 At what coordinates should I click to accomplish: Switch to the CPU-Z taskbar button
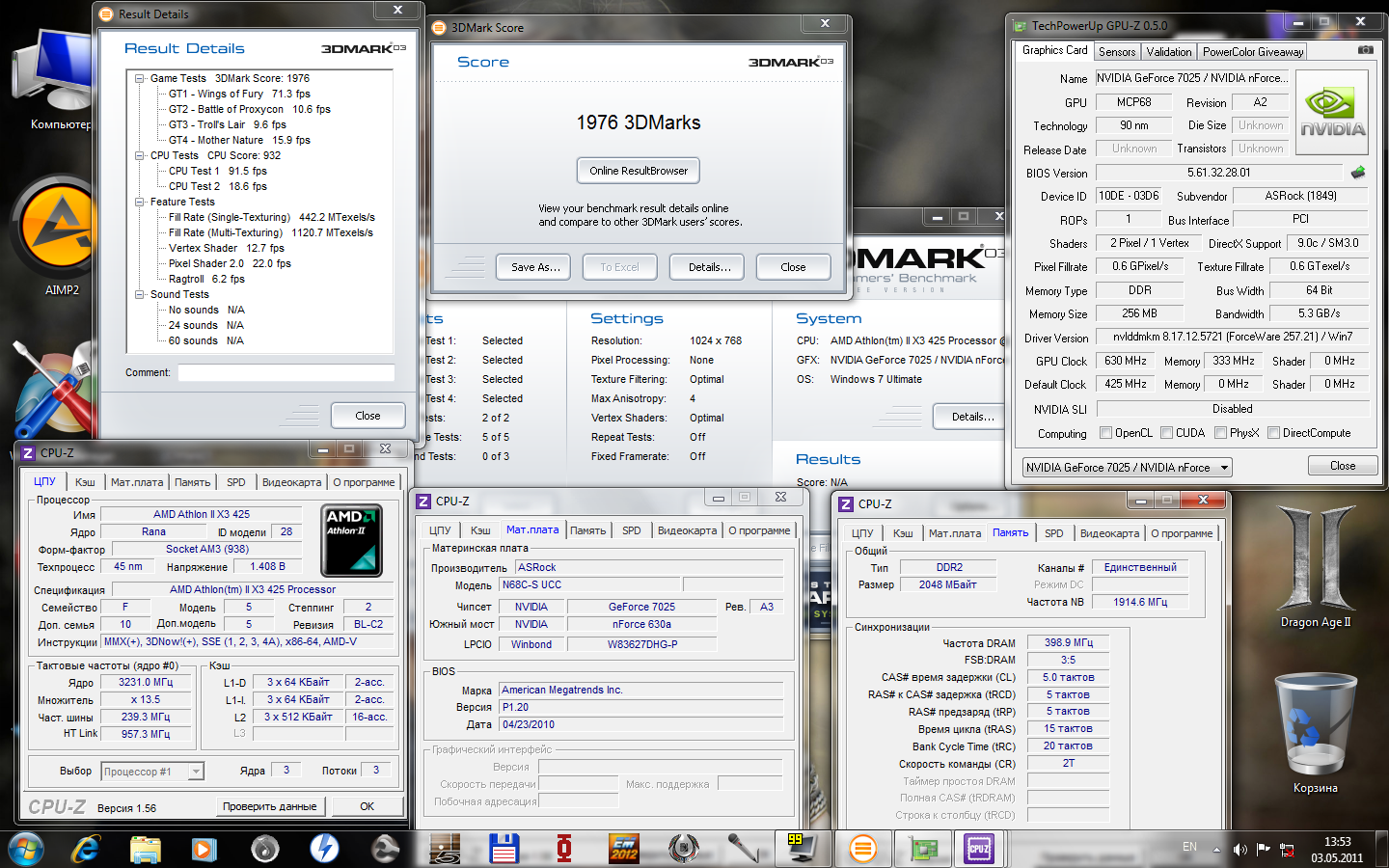(979, 849)
